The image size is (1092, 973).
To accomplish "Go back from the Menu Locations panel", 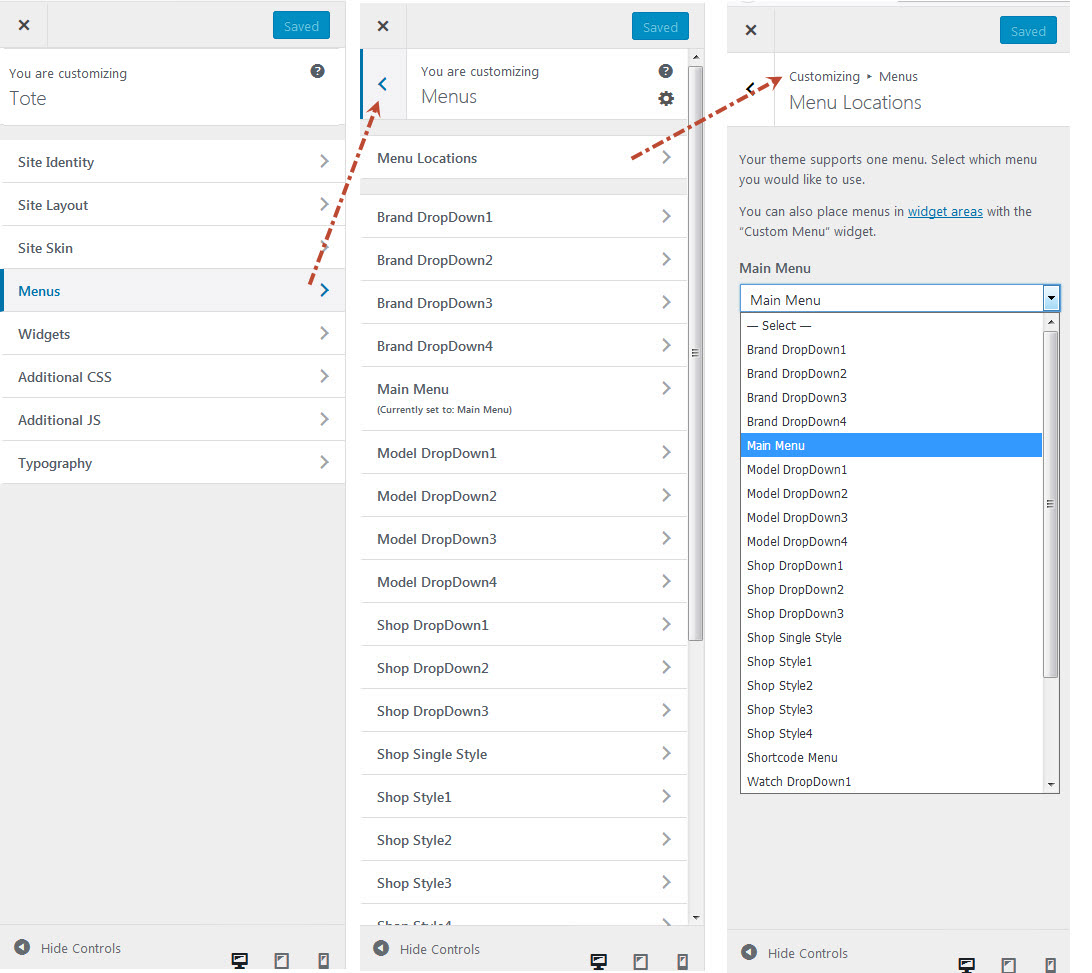I will coord(750,88).
